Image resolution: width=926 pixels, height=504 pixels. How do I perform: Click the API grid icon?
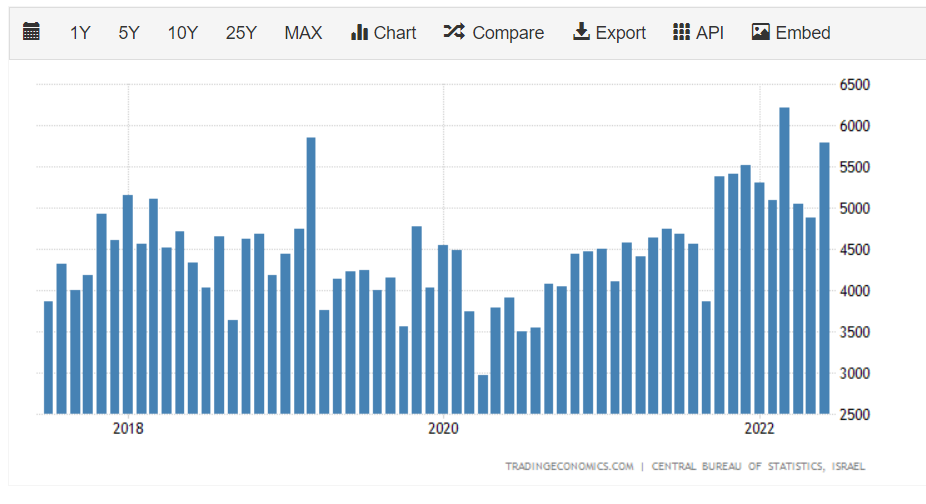[682, 33]
